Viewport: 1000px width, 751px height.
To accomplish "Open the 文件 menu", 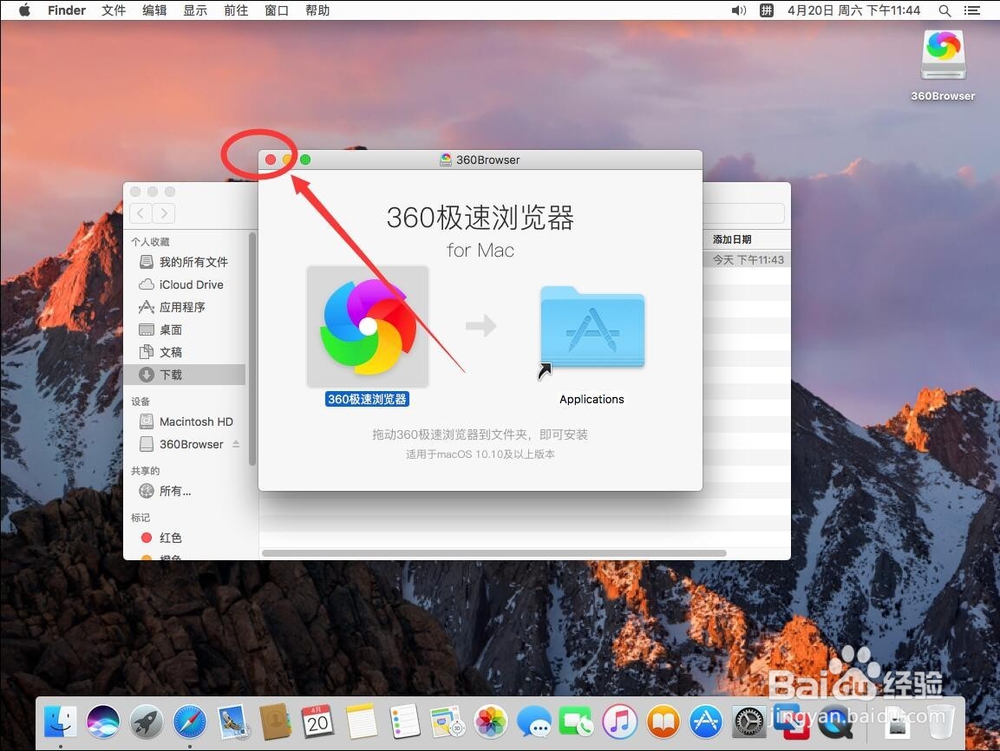I will tap(114, 10).
